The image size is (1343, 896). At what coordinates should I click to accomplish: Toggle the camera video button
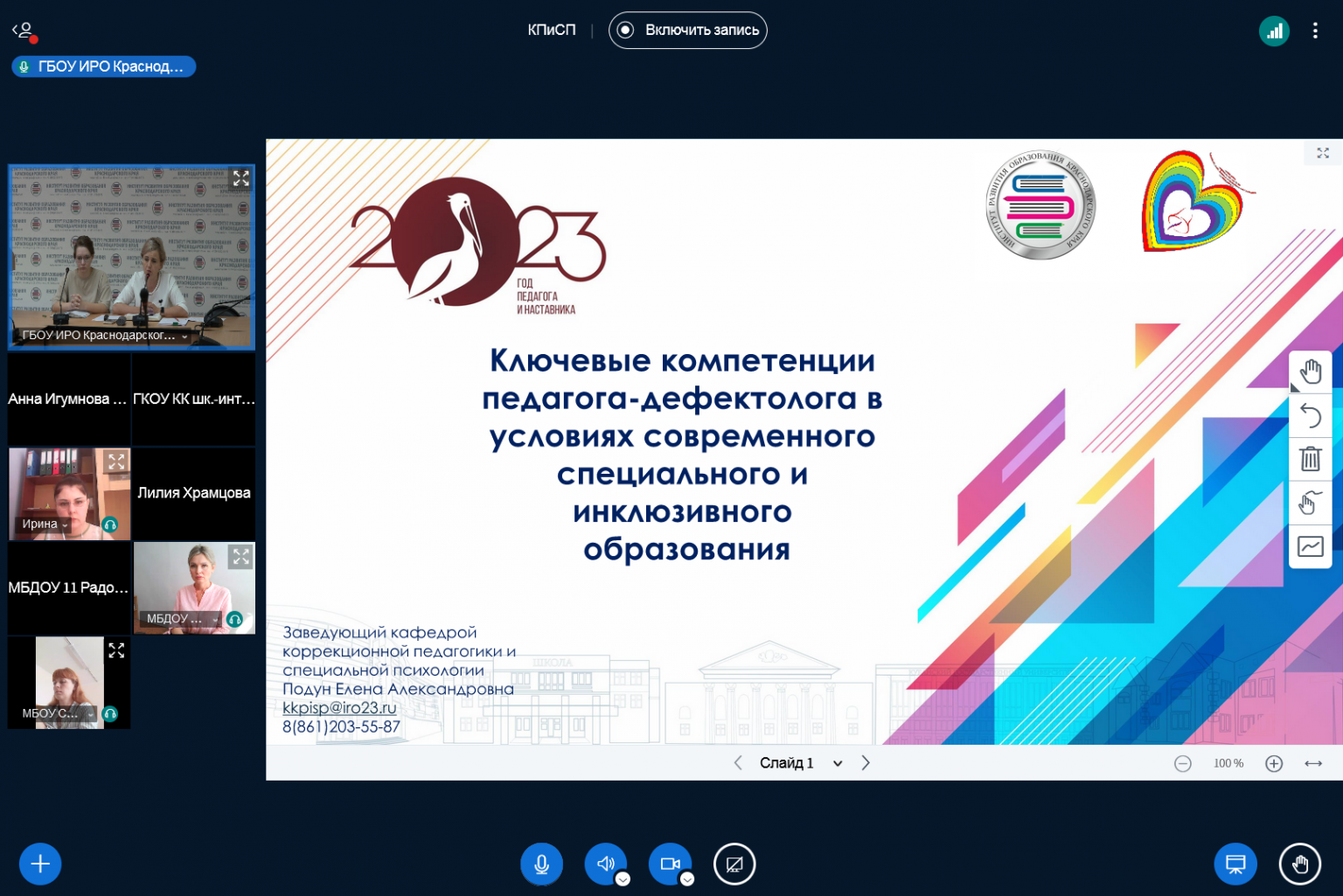click(x=669, y=864)
